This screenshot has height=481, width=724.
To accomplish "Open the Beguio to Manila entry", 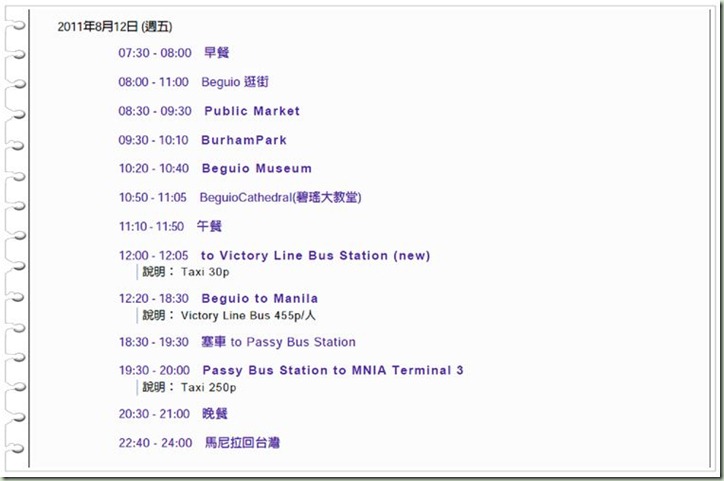I will (x=259, y=299).
